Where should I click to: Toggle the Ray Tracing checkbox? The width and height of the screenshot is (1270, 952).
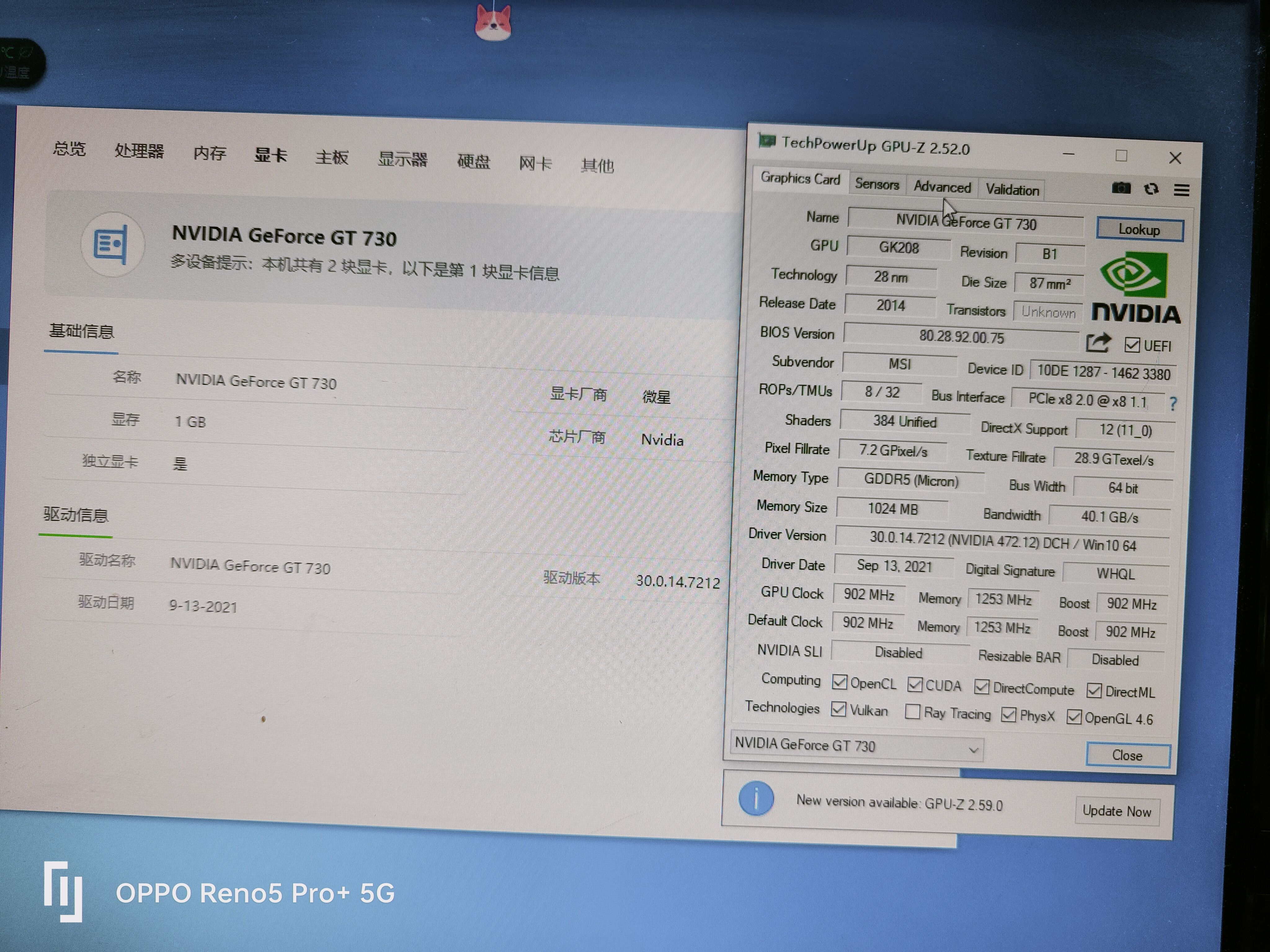click(x=912, y=712)
